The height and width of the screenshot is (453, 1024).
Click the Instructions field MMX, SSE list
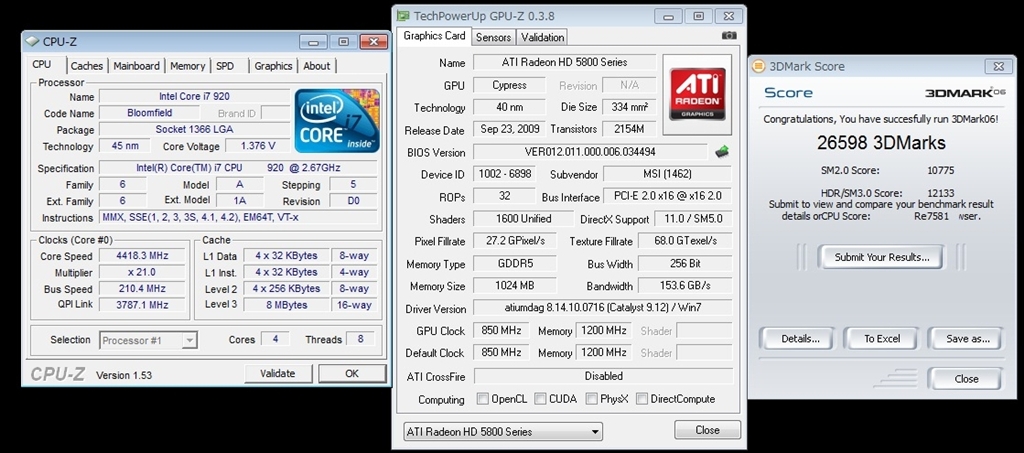(x=238, y=217)
